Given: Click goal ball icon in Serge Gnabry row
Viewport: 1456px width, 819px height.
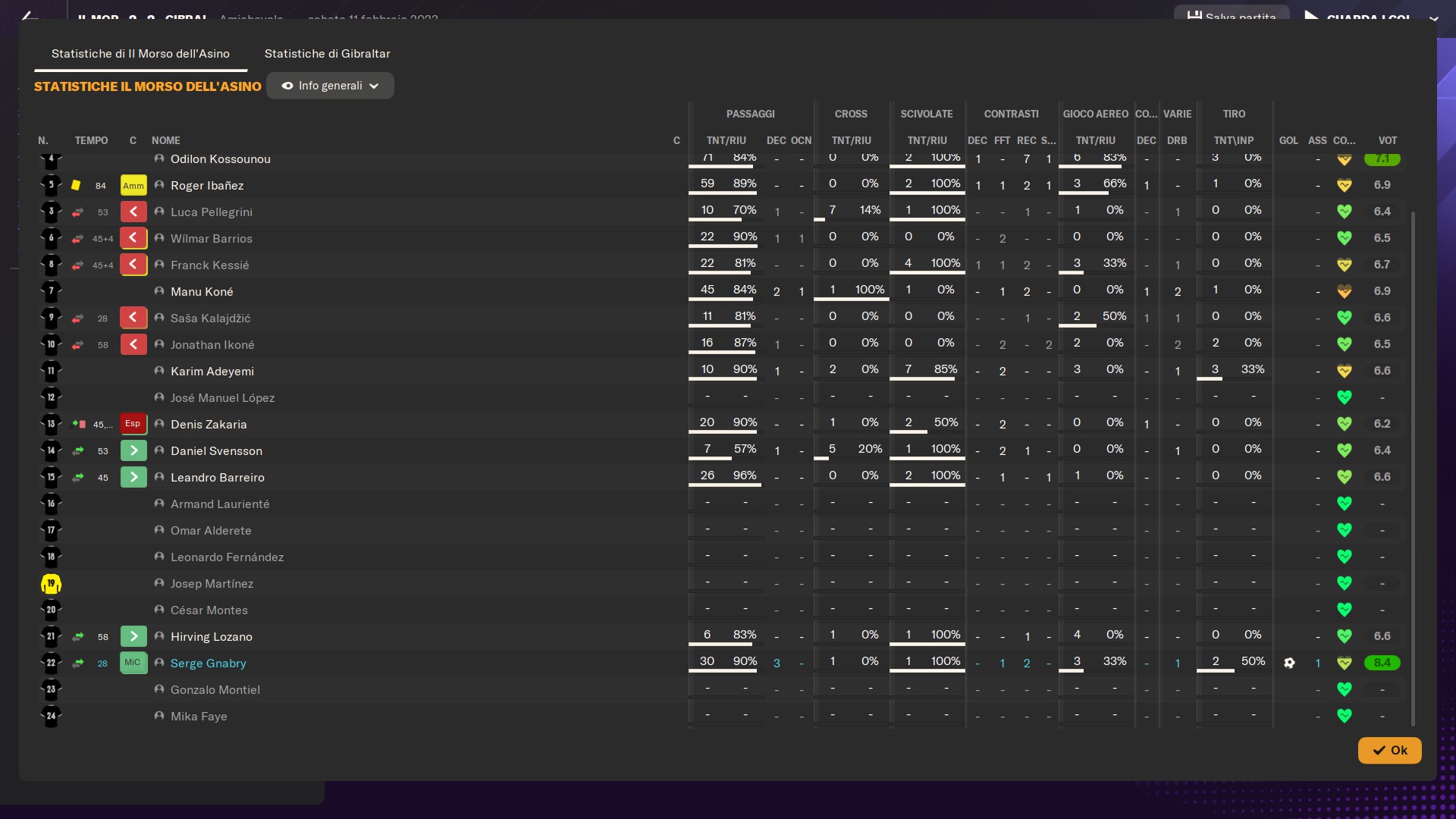Looking at the screenshot, I should coord(1289,663).
